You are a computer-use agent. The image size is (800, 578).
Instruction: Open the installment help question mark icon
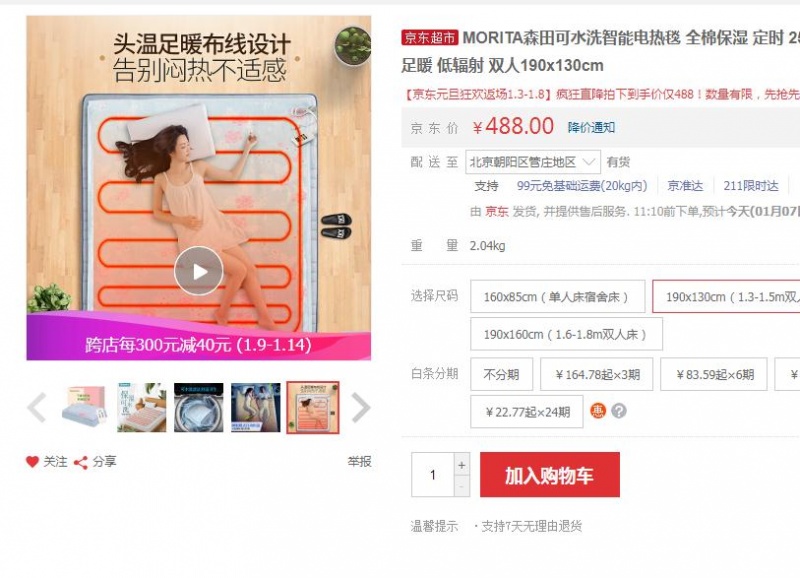click(x=619, y=411)
